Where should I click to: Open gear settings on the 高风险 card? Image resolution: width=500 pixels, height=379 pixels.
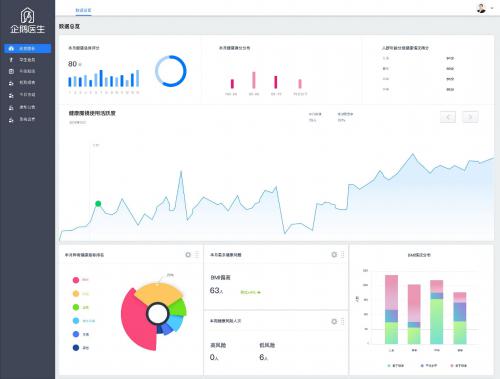click(x=334, y=321)
